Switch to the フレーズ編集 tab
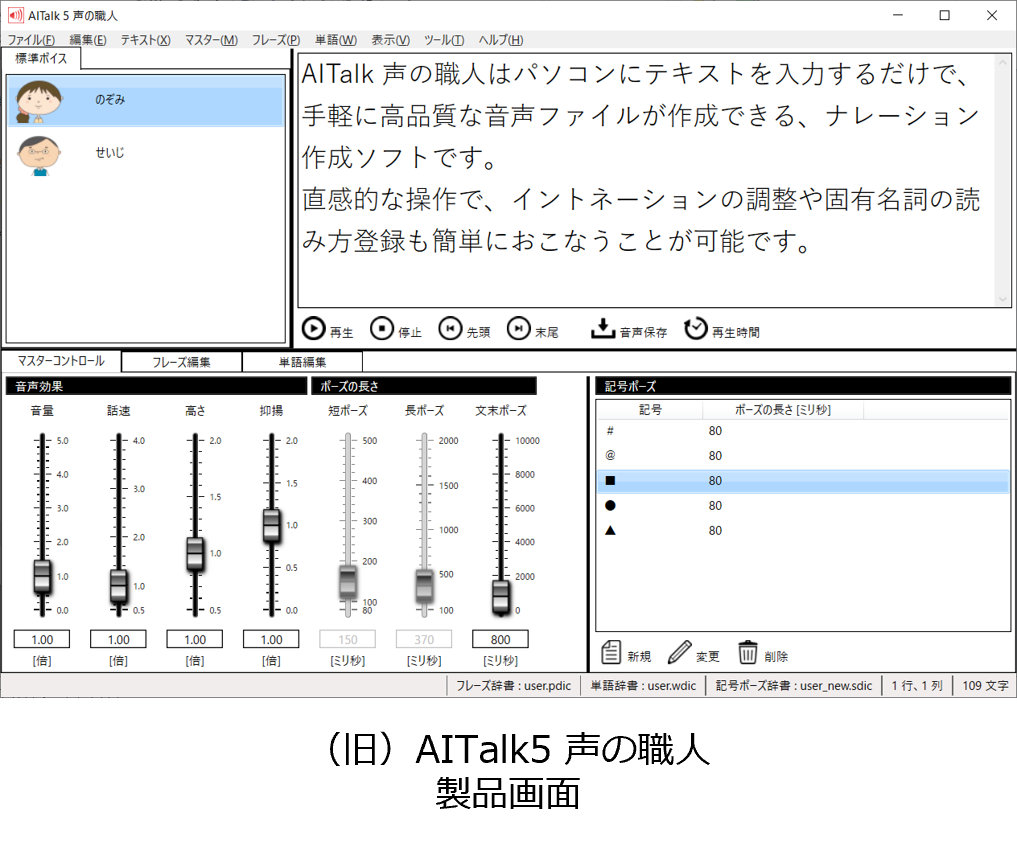 pyautogui.click(x=182, y=362)
